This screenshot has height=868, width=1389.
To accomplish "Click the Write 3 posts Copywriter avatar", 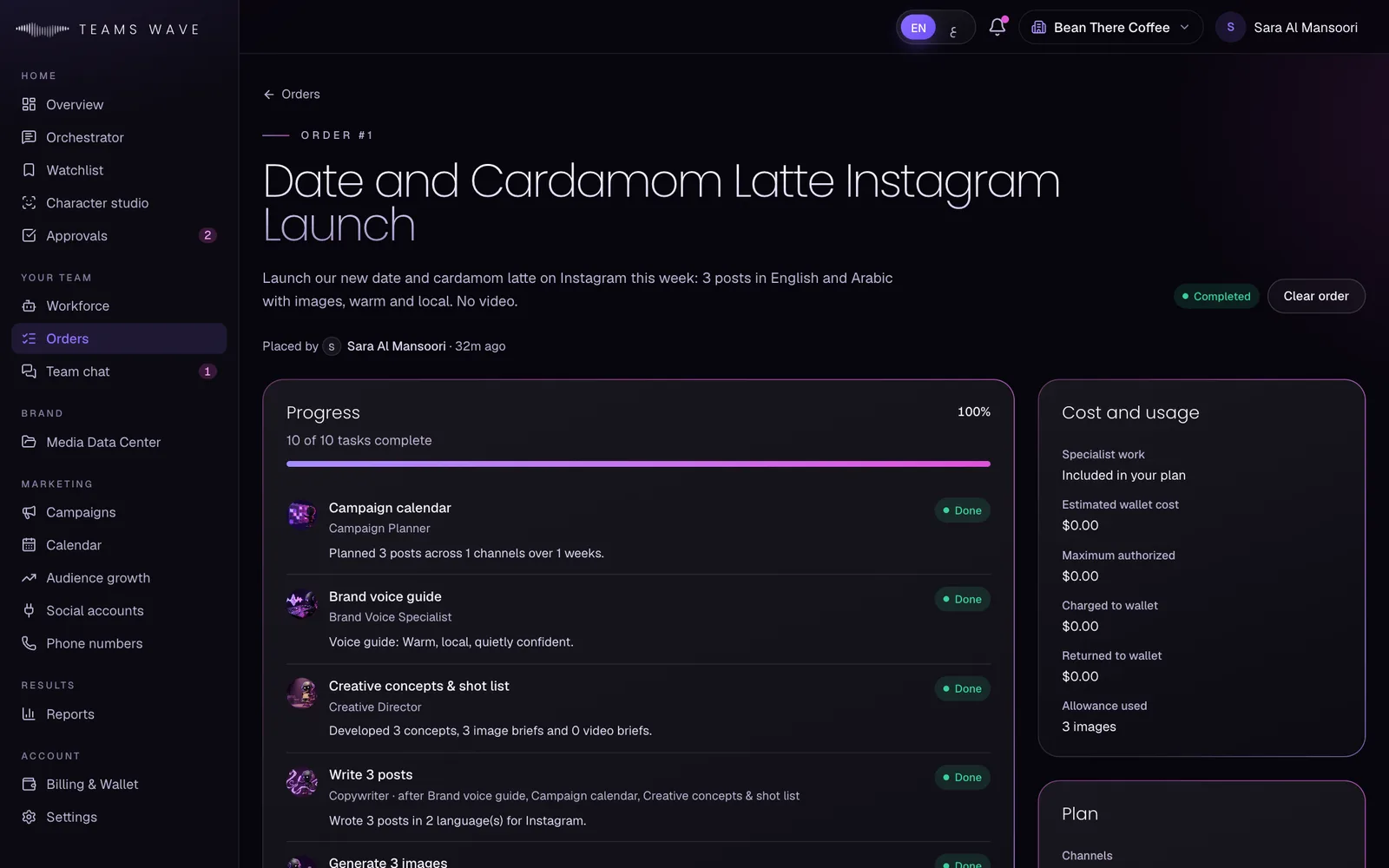I will [302, 781].
